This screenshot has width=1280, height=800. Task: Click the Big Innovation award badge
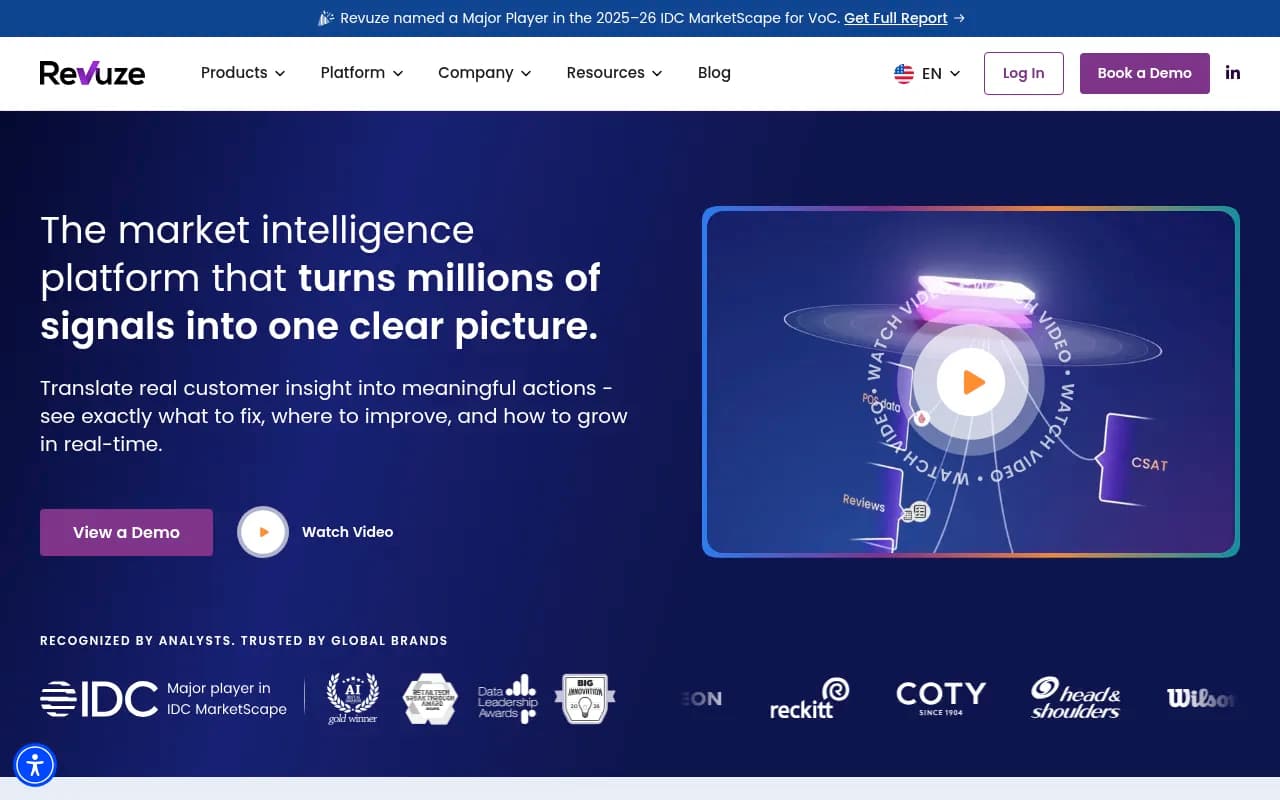584,698
